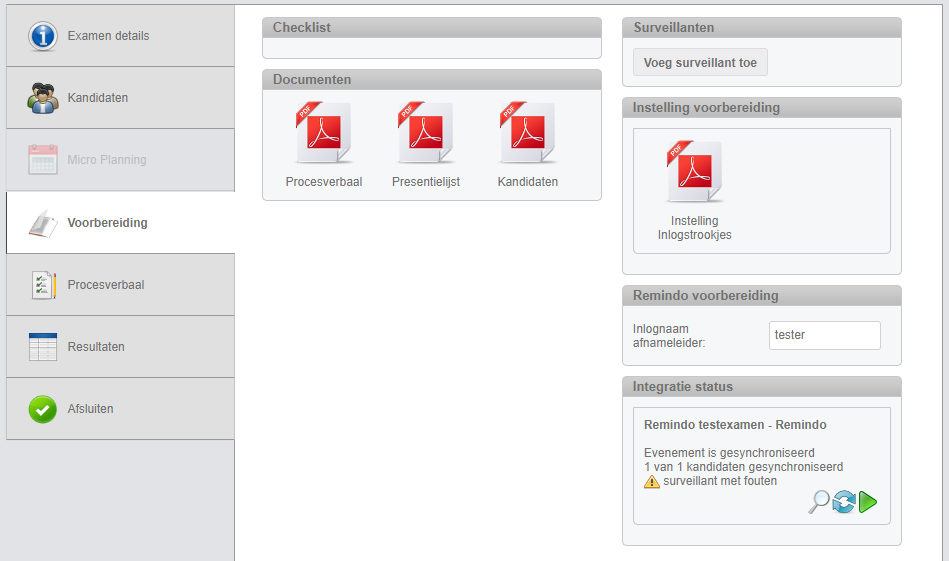Click the Presentielijst document label
The image size is (949, 561).
click(425, 182)
